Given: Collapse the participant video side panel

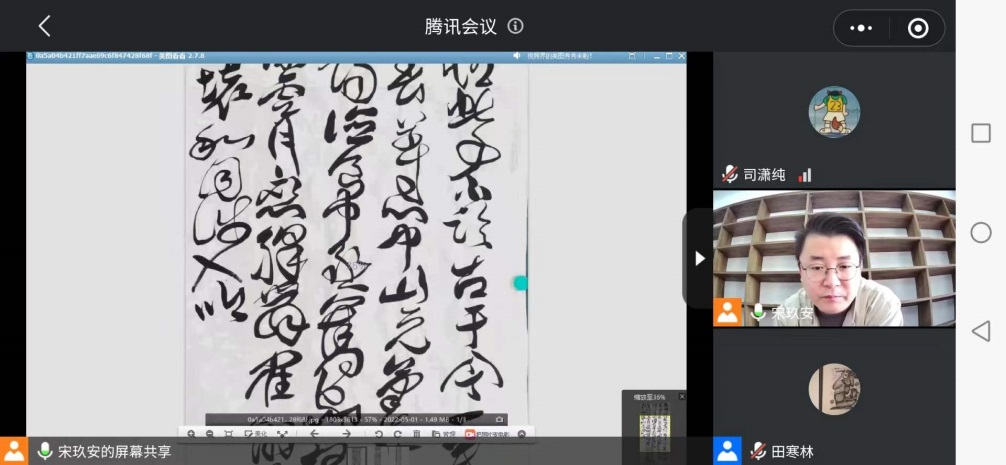Looking at the screenshot, I should click(699, 258).
